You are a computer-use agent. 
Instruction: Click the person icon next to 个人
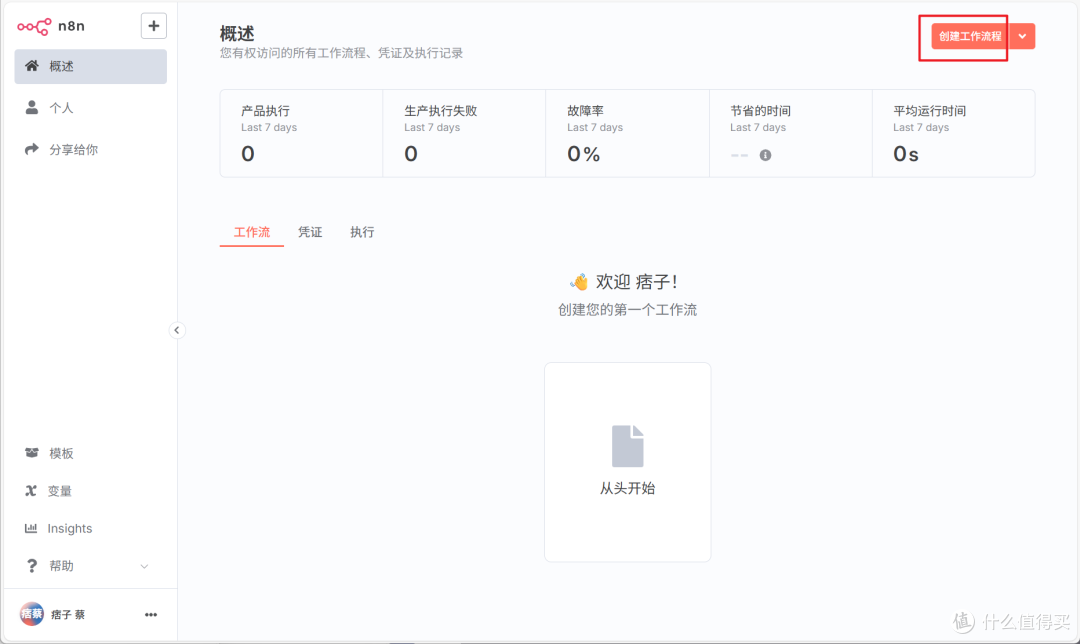click(x=32, y=107)
